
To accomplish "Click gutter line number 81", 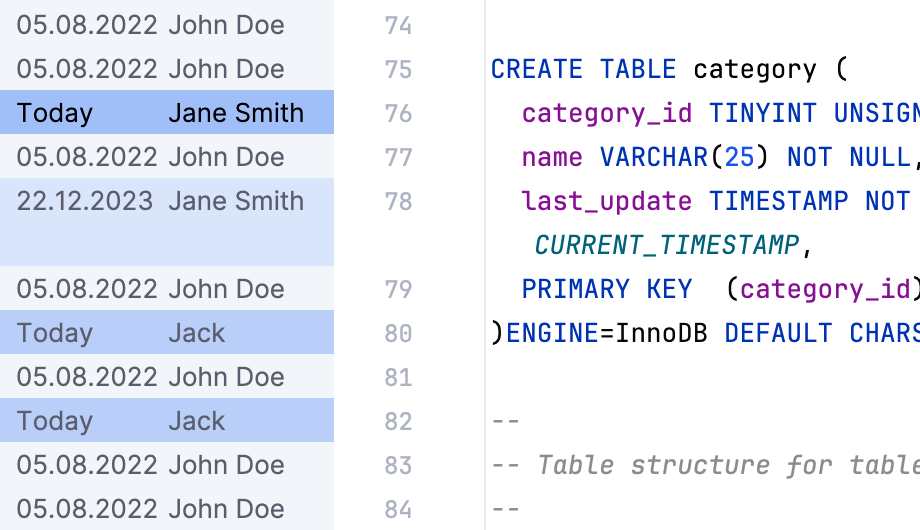I will pyautogui.click(x=398, y=377).
